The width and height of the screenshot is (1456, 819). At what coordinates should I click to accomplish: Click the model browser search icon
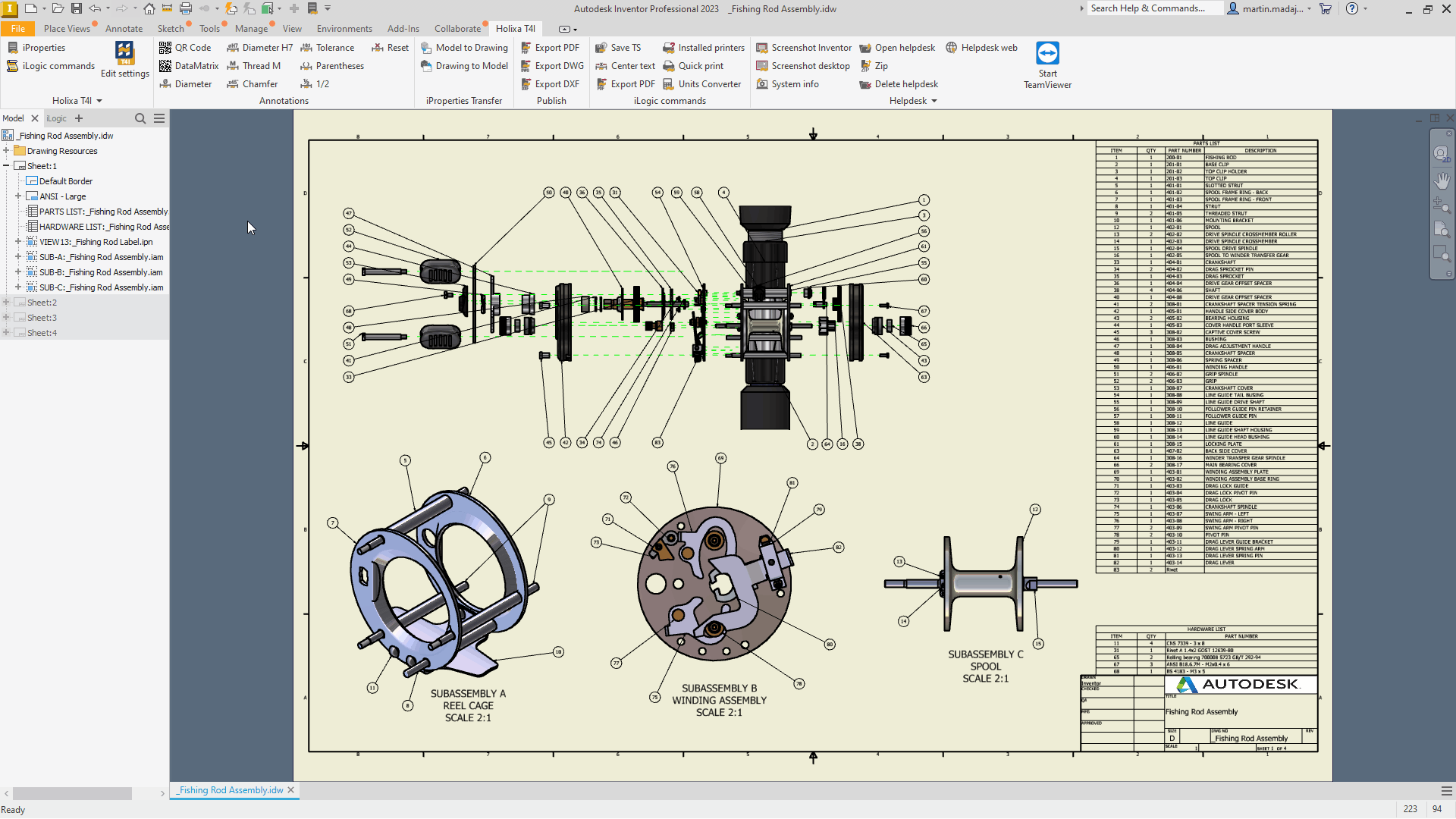click(x=140, y=118)
